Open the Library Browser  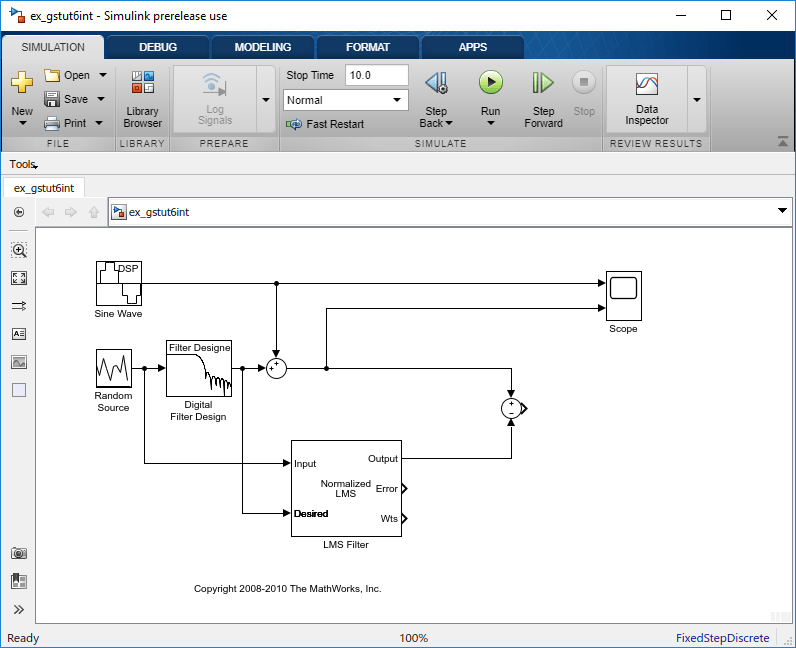(142, 99)
